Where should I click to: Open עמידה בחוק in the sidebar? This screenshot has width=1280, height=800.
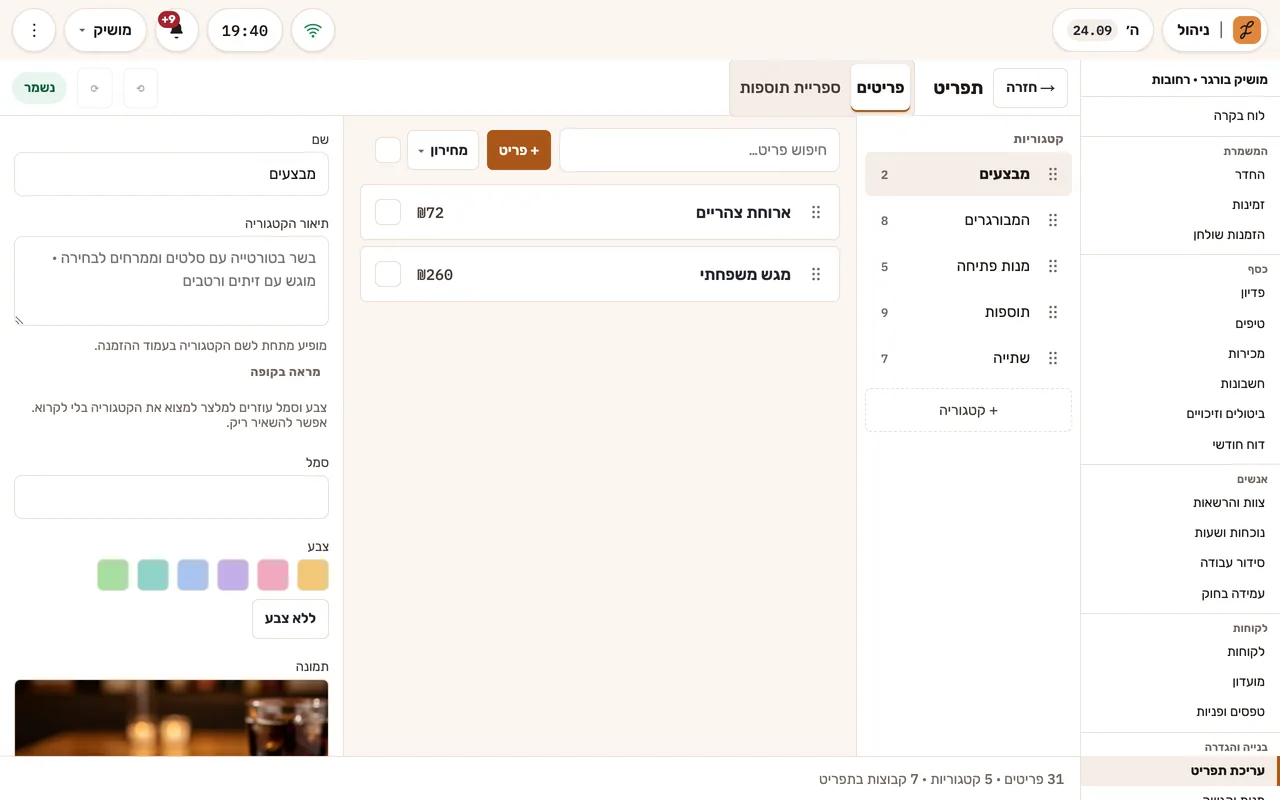click(x=1180, y=593)
